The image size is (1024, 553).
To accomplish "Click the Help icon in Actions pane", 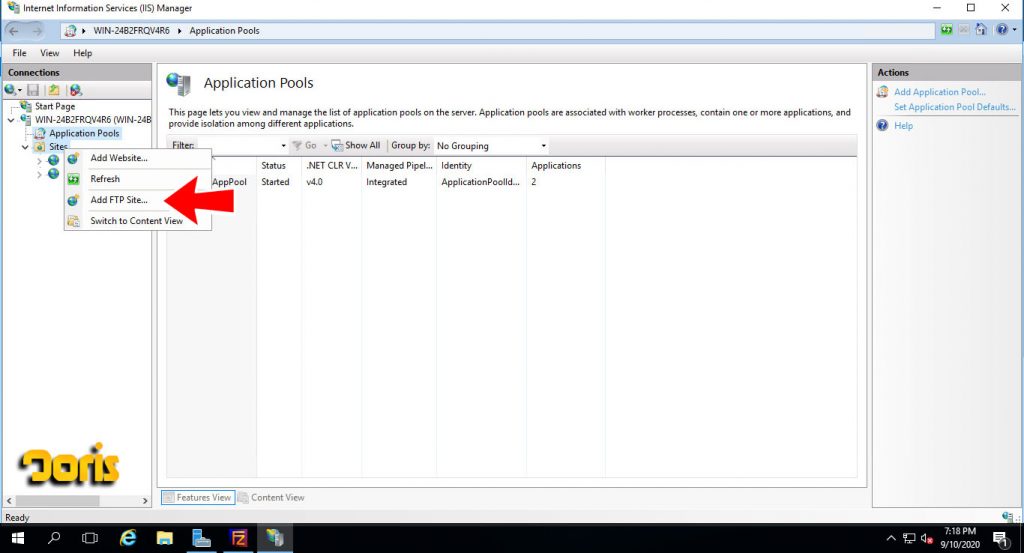I will click(x=882, y=125).
